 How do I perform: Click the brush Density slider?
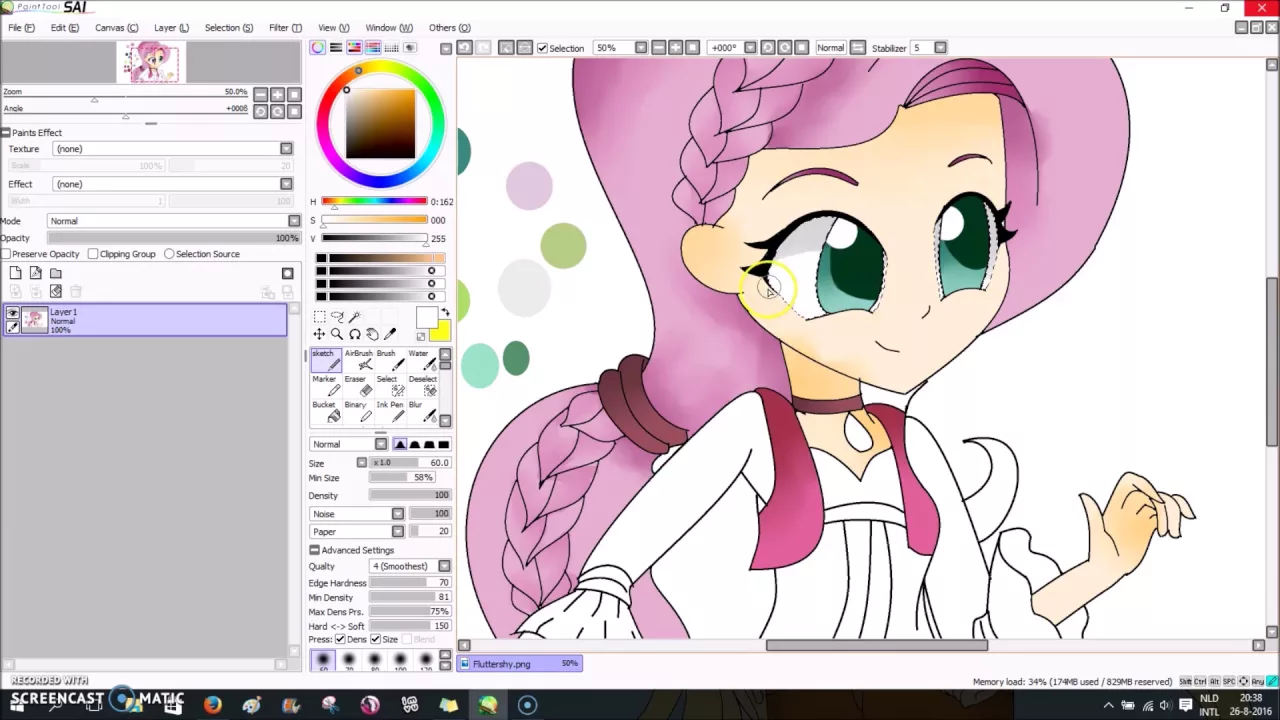tap(410, 496)
